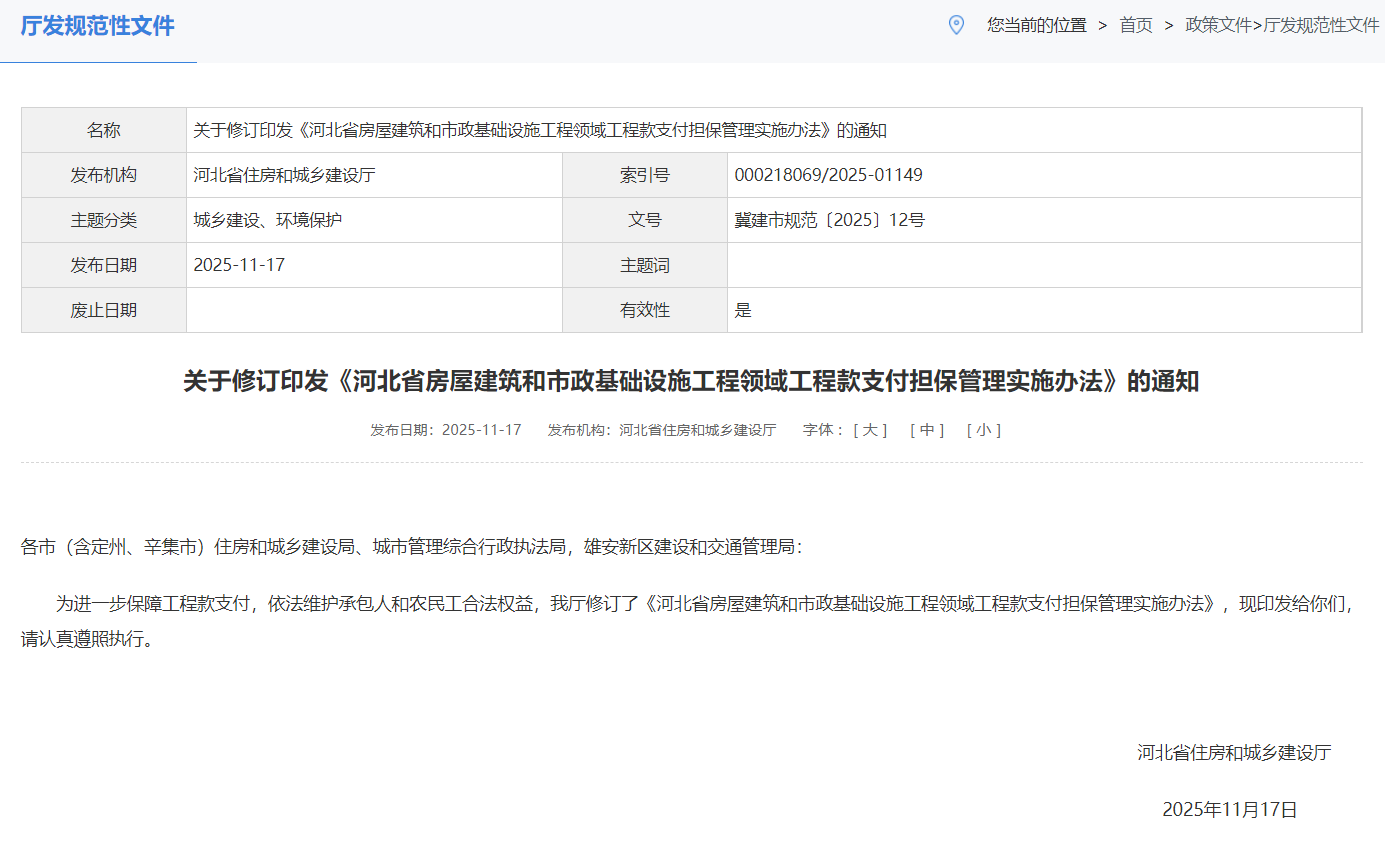Click the 有效性 value 是
Viewport: 1385px width, 849px height.
point(743,310)
